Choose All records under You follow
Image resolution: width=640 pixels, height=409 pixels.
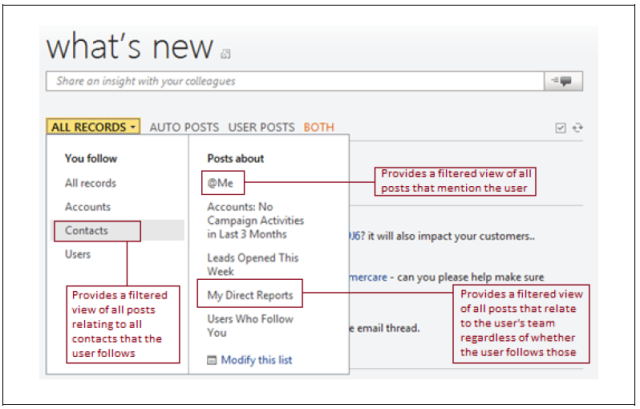(90, 183)
